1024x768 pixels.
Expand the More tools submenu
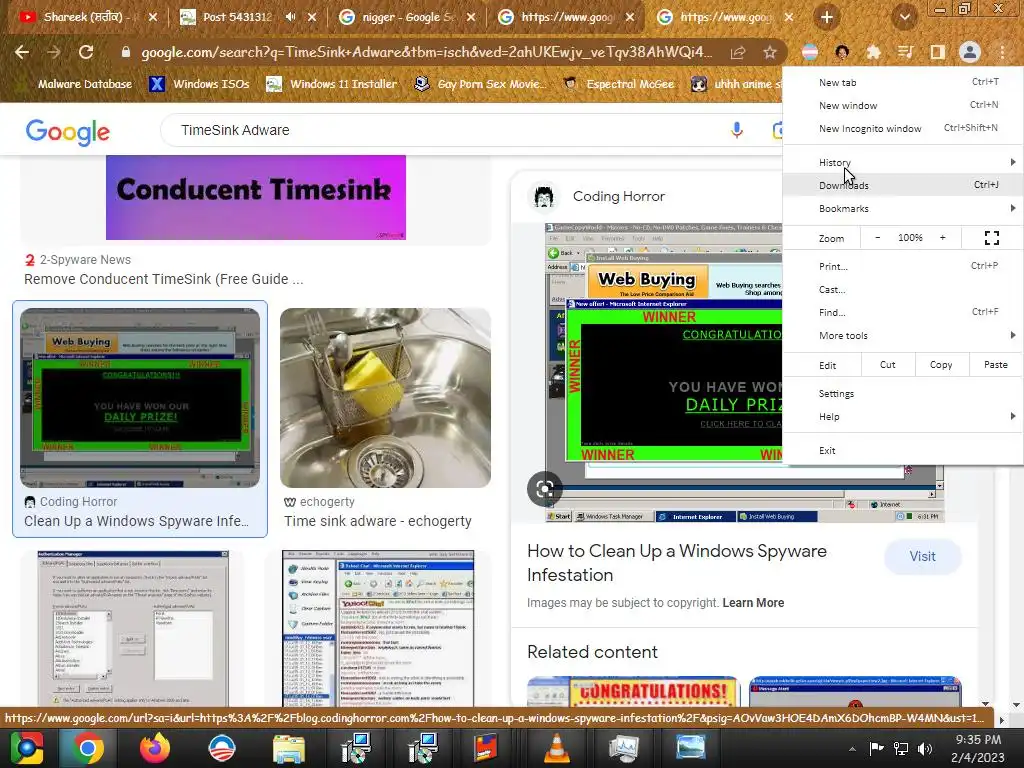(x=903, y=335)
